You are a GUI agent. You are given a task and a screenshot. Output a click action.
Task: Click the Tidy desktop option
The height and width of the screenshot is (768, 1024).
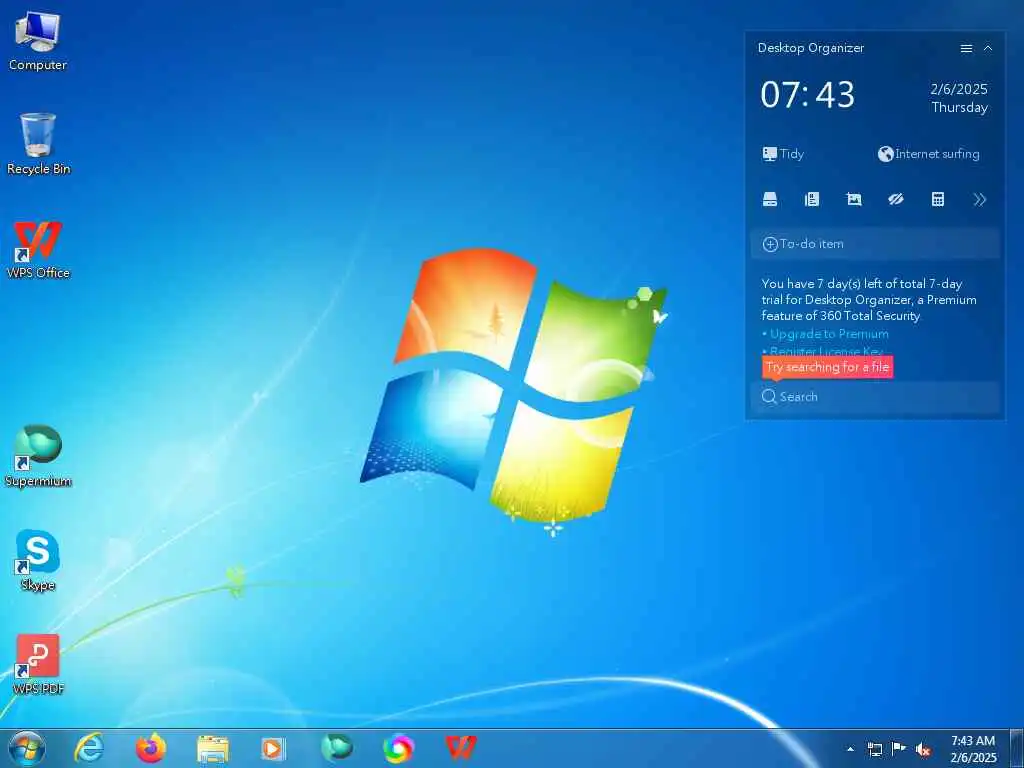pyautogui.click(x=783, y=154)
